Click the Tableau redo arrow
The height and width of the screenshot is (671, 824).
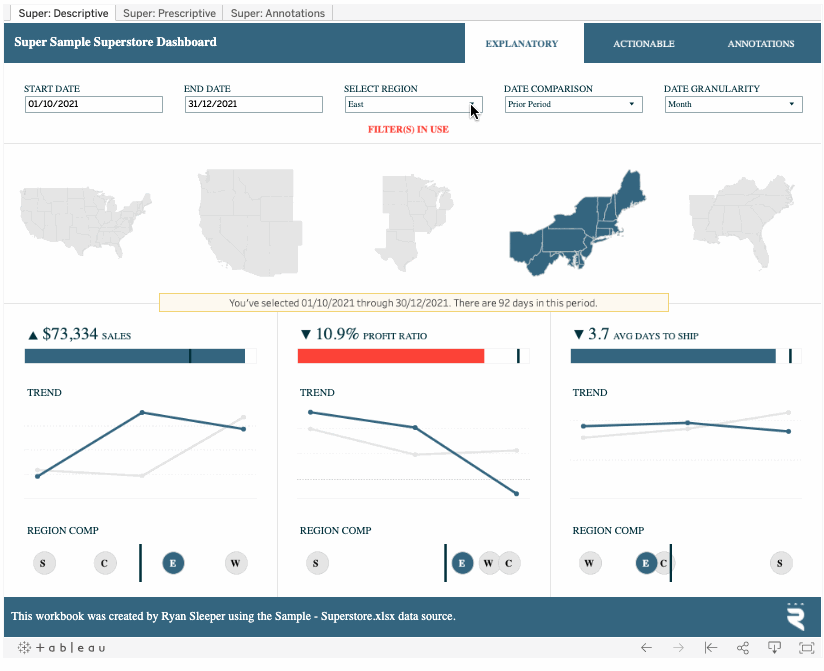click(678, 648)
